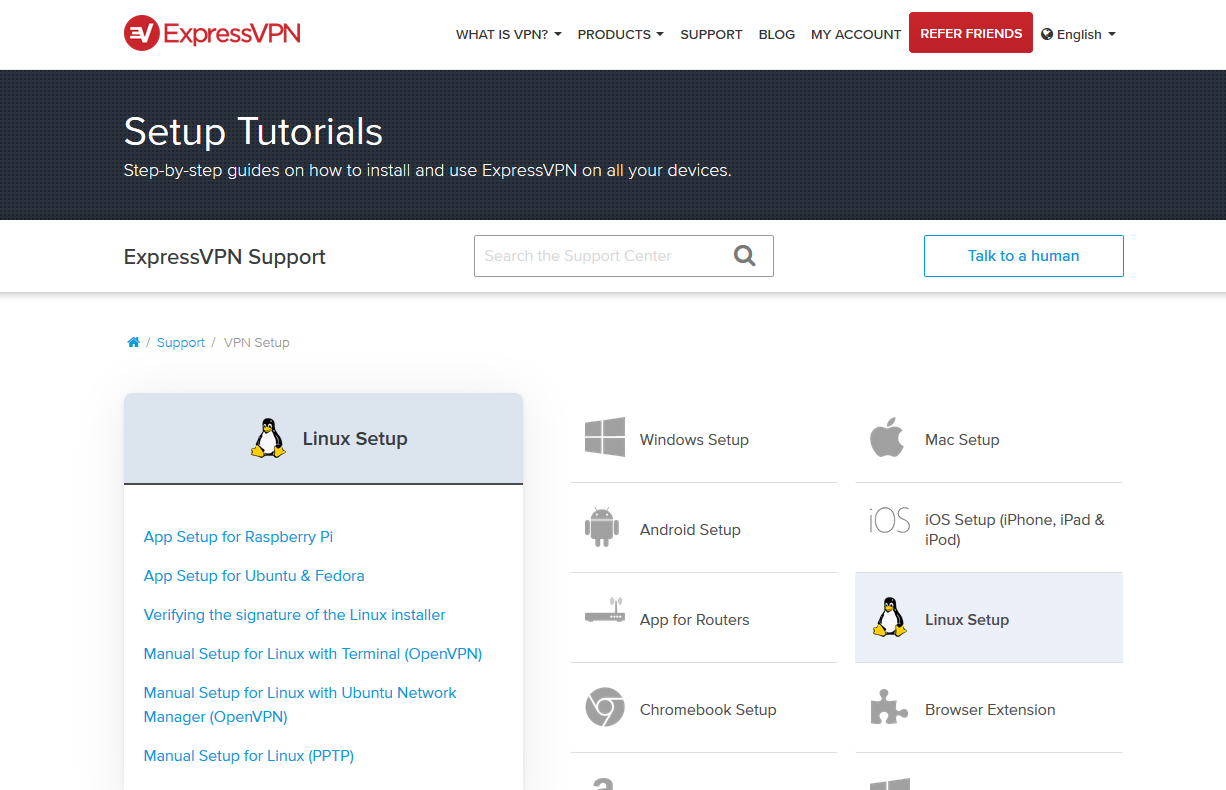Click the Windows logo icon
Image resolution: width=1226 pixels, height=790 pixels.
pos(605,438)
